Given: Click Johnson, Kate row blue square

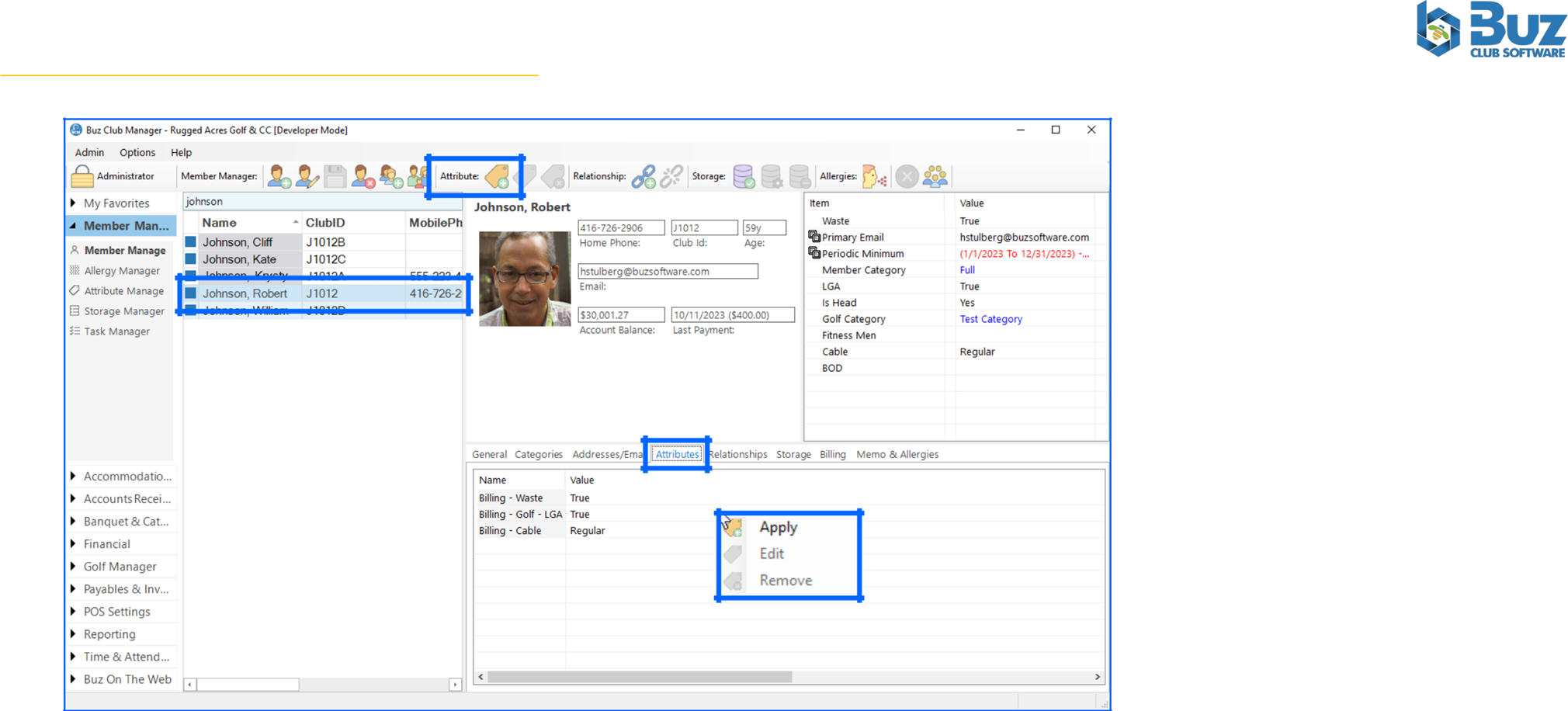Looking at the screenshot, I should click(x=191, y=259).
